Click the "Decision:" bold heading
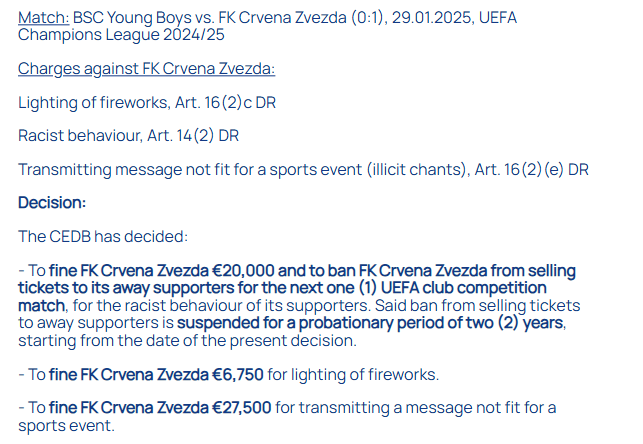643x444 pixels. tap(52, 202)
